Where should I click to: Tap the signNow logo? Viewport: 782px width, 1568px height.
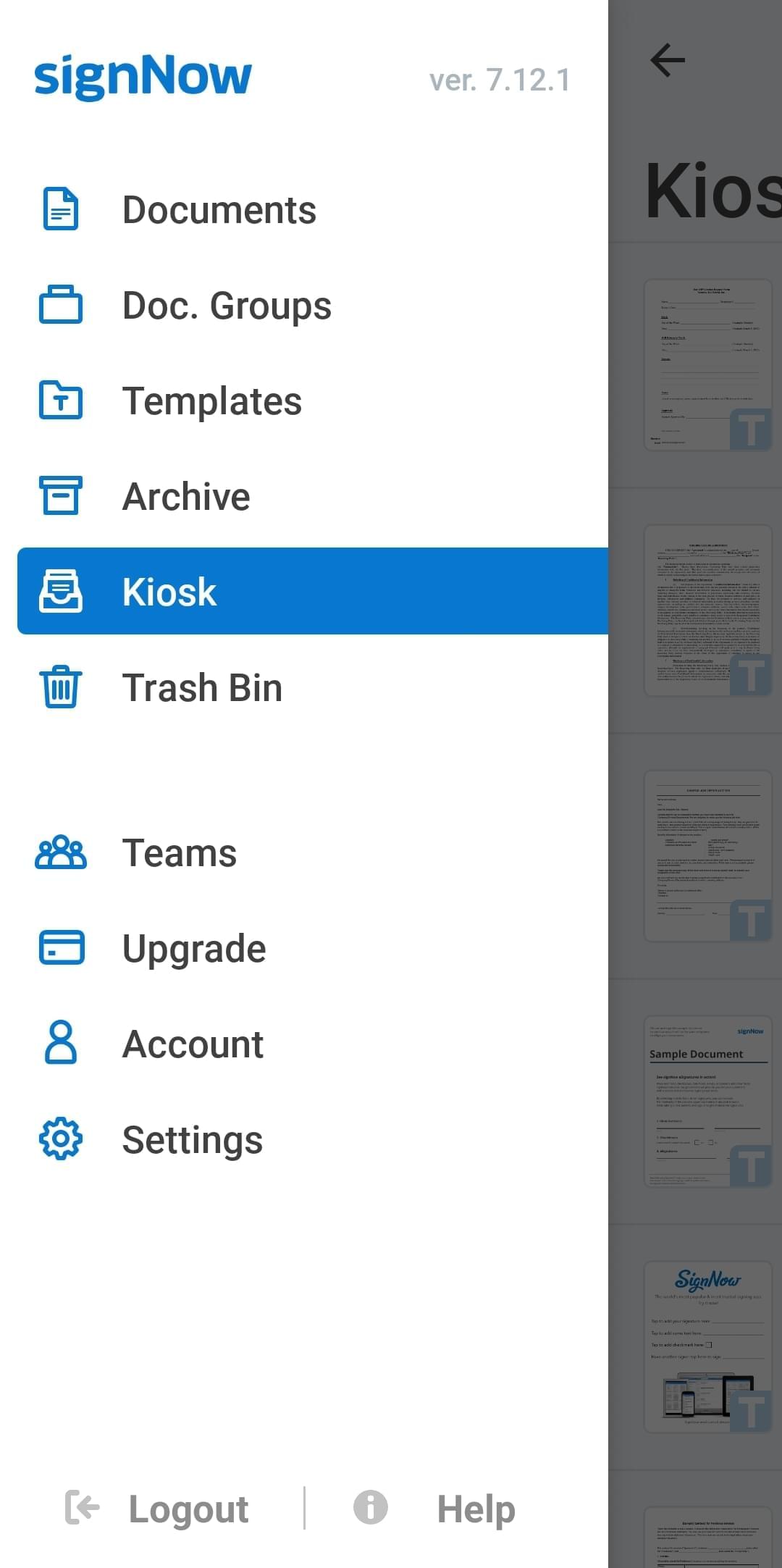[x=143, y=77]
